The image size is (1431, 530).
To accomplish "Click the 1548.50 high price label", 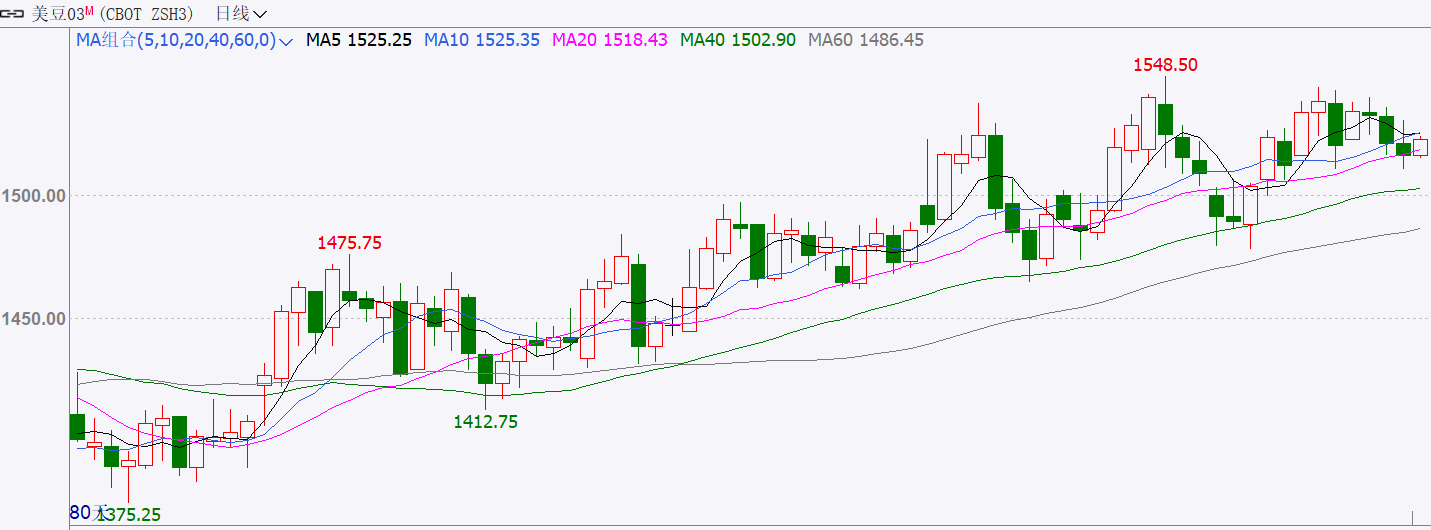I will [1165, 65].
